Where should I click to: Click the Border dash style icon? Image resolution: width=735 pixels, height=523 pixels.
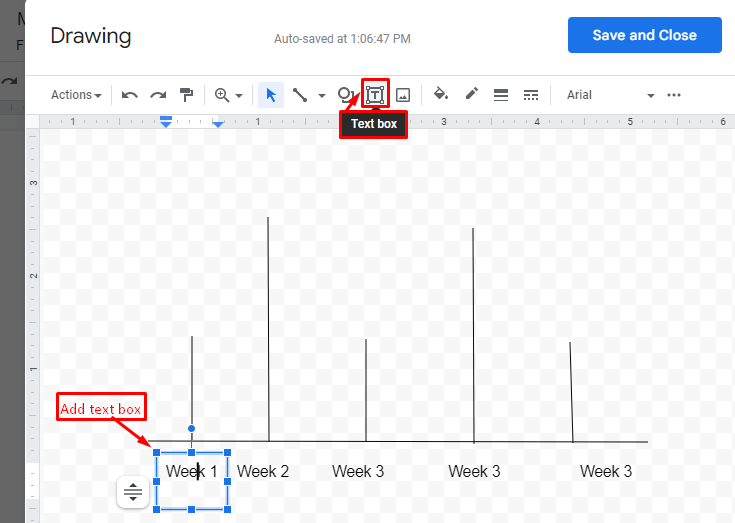click(531, 95)
